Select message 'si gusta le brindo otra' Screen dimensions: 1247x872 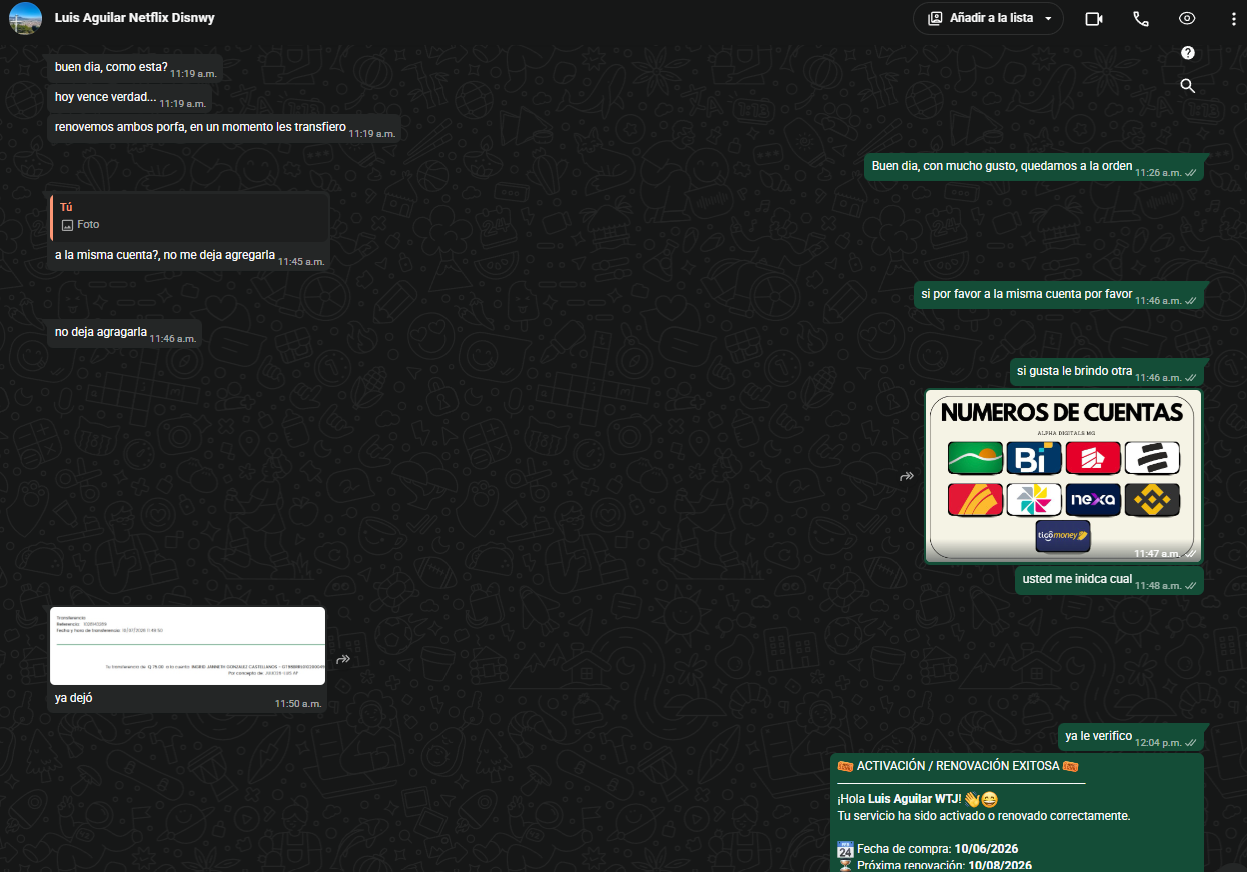tap(1106, 372)
